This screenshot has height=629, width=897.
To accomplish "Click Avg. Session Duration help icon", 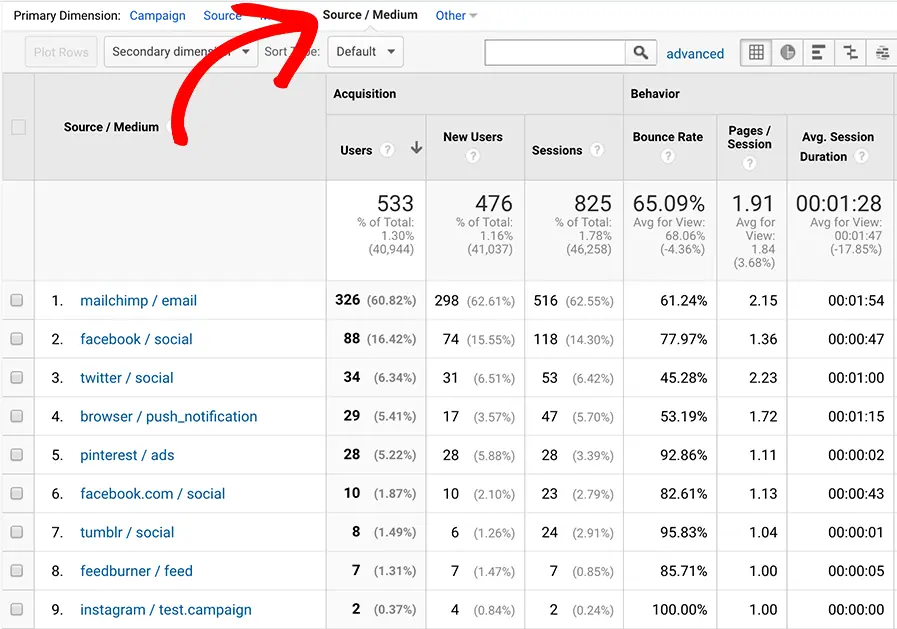I will tap(861, 156).
